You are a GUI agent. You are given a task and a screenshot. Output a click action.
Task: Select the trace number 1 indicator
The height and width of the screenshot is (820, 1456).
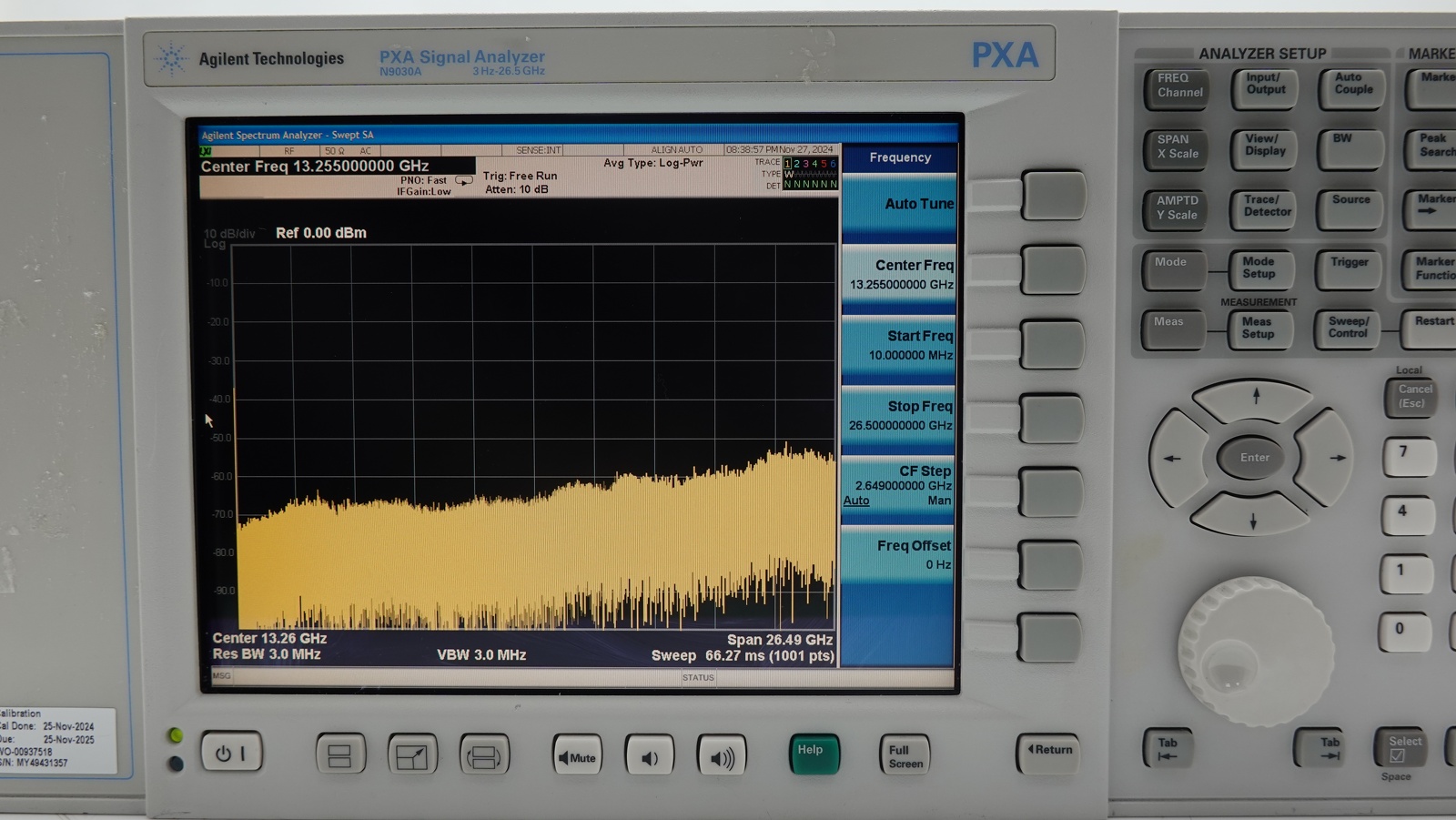pyautogui.click(x=788, y=164)
